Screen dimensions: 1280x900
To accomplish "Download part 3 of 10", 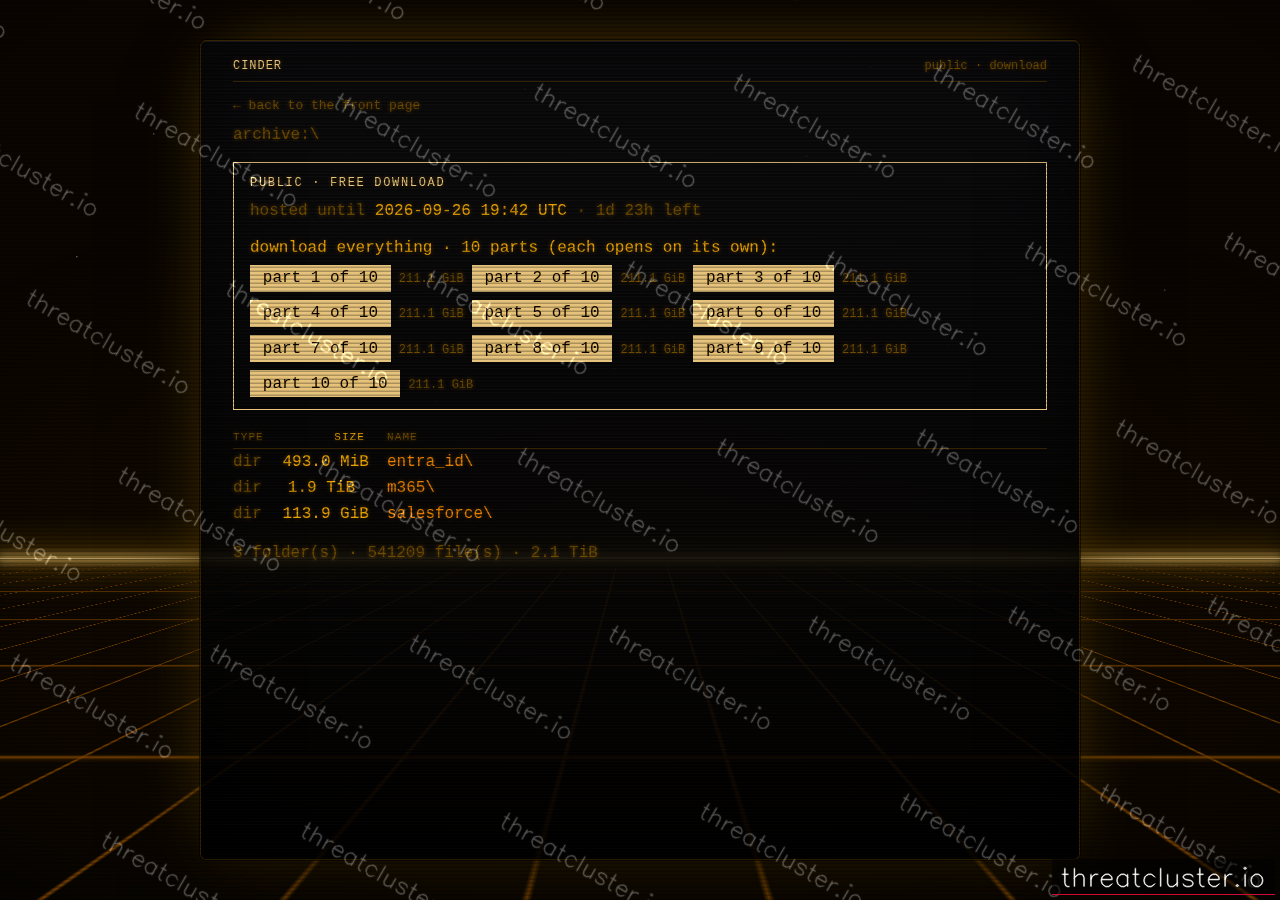I will [x=763, y=278].
